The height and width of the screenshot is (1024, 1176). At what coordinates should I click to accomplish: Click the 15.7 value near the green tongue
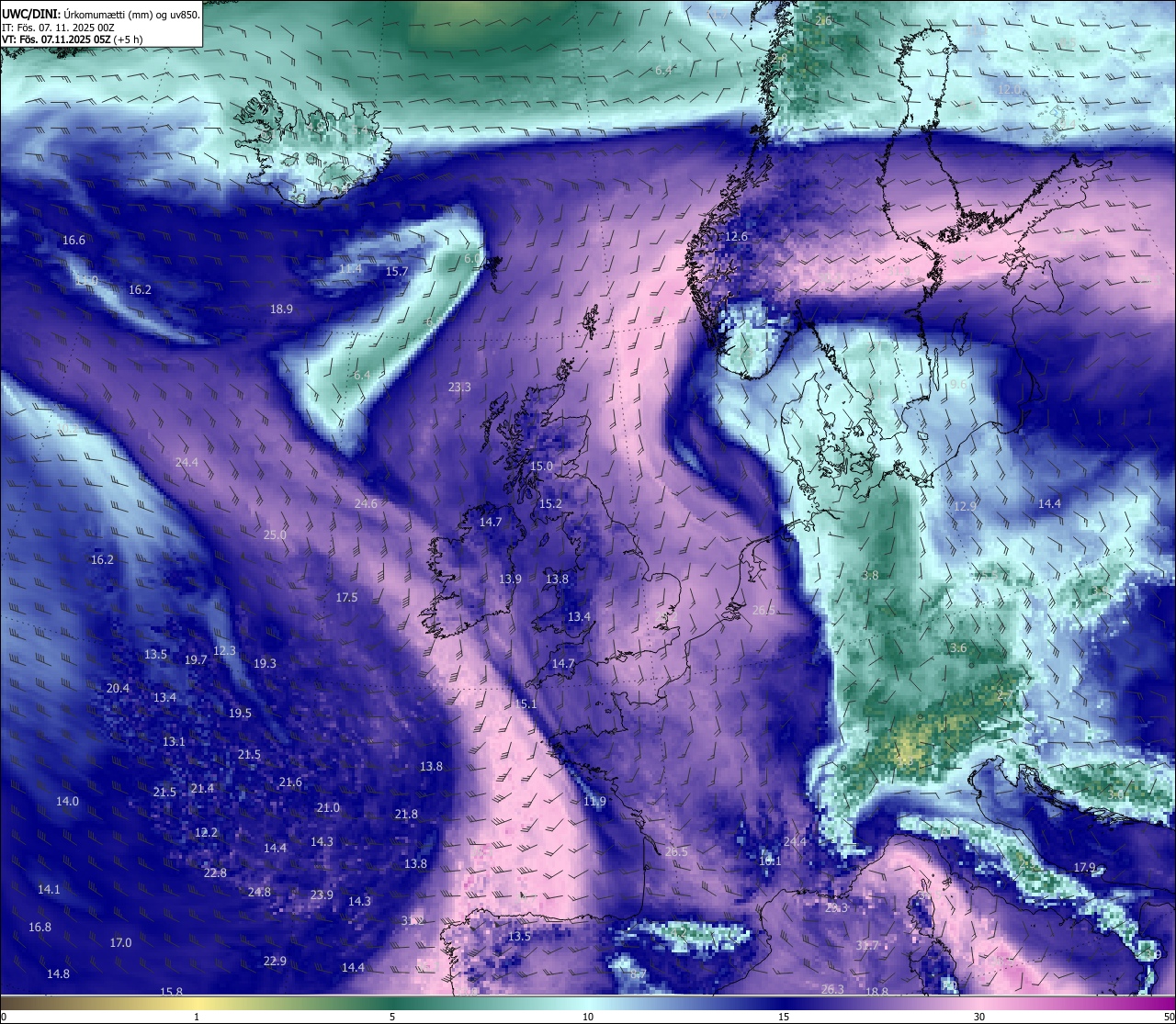click(396, 272)
